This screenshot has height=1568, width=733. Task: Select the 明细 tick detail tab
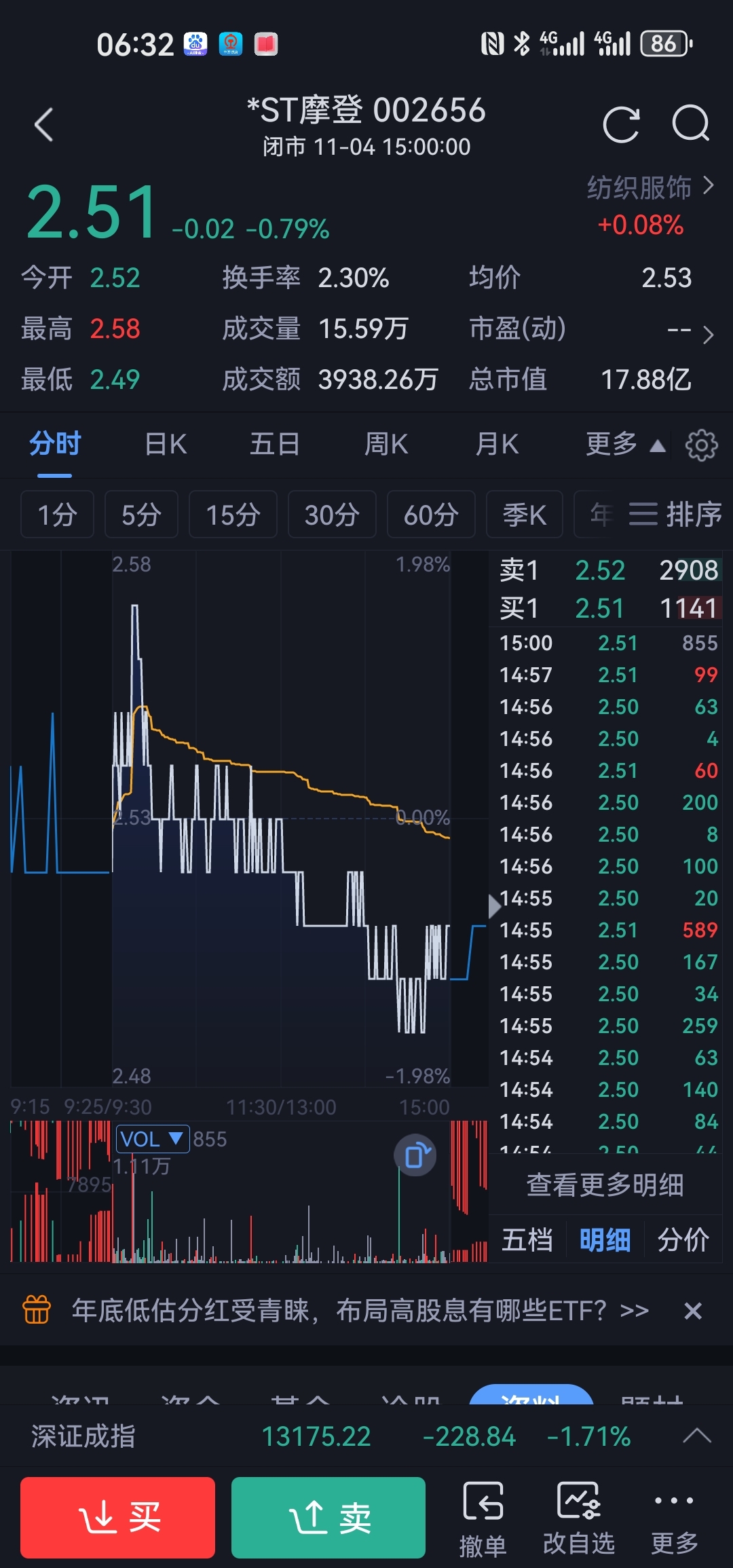pos(605,1239)
